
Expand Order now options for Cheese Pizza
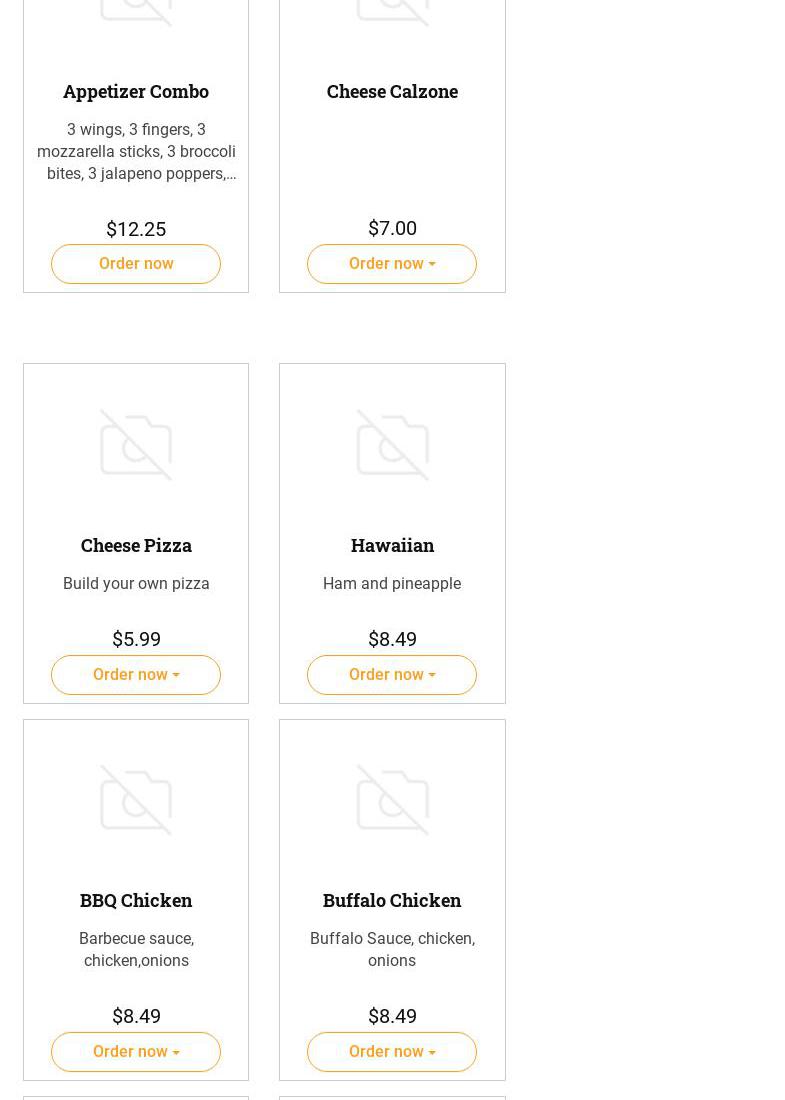[x=136, y=675]
